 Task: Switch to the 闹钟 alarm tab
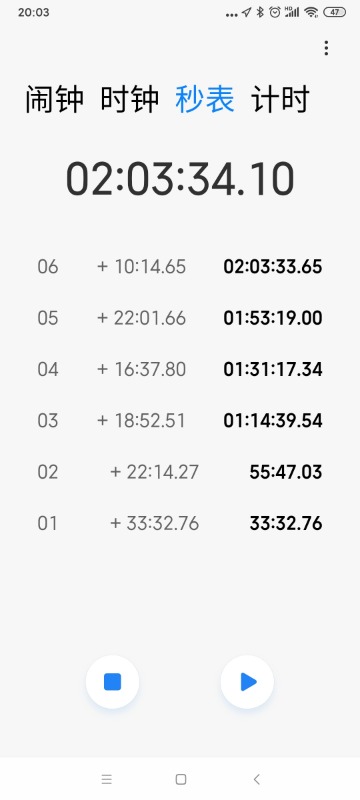(55, 99)
